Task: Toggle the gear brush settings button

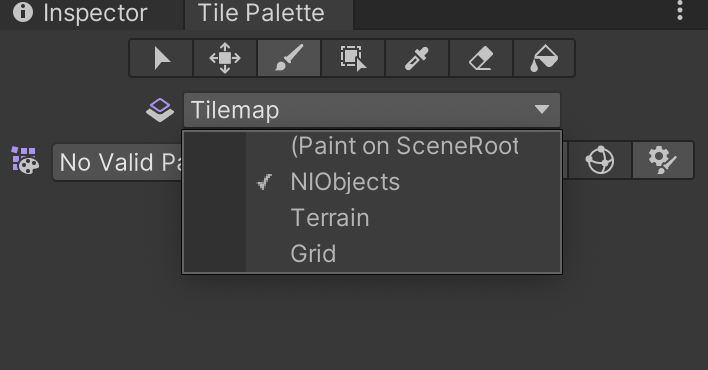Action: pos(662,160)
